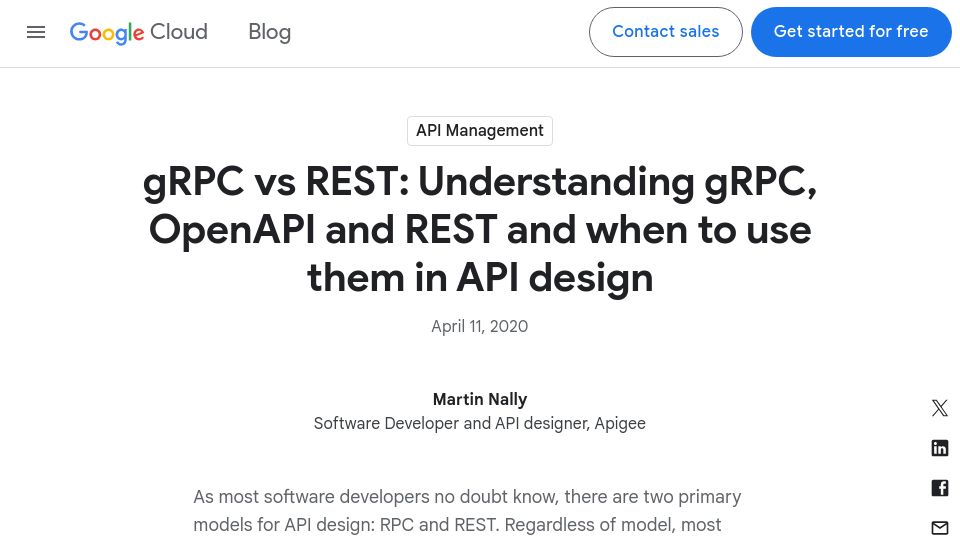Click the April 11, 2020 date
960x540 pixels.
point(479,326)
